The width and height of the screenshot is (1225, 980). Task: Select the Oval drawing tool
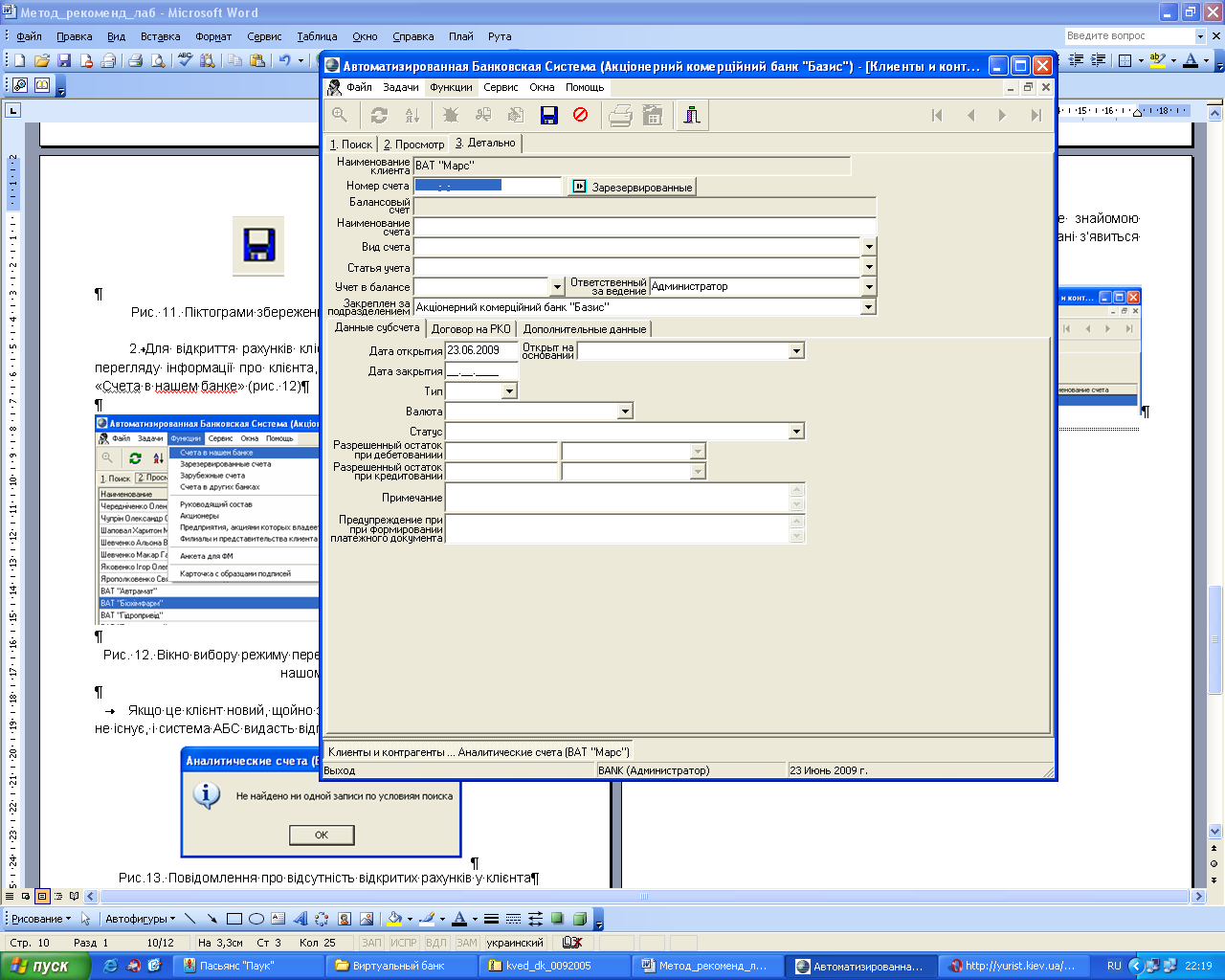[256, 919]
